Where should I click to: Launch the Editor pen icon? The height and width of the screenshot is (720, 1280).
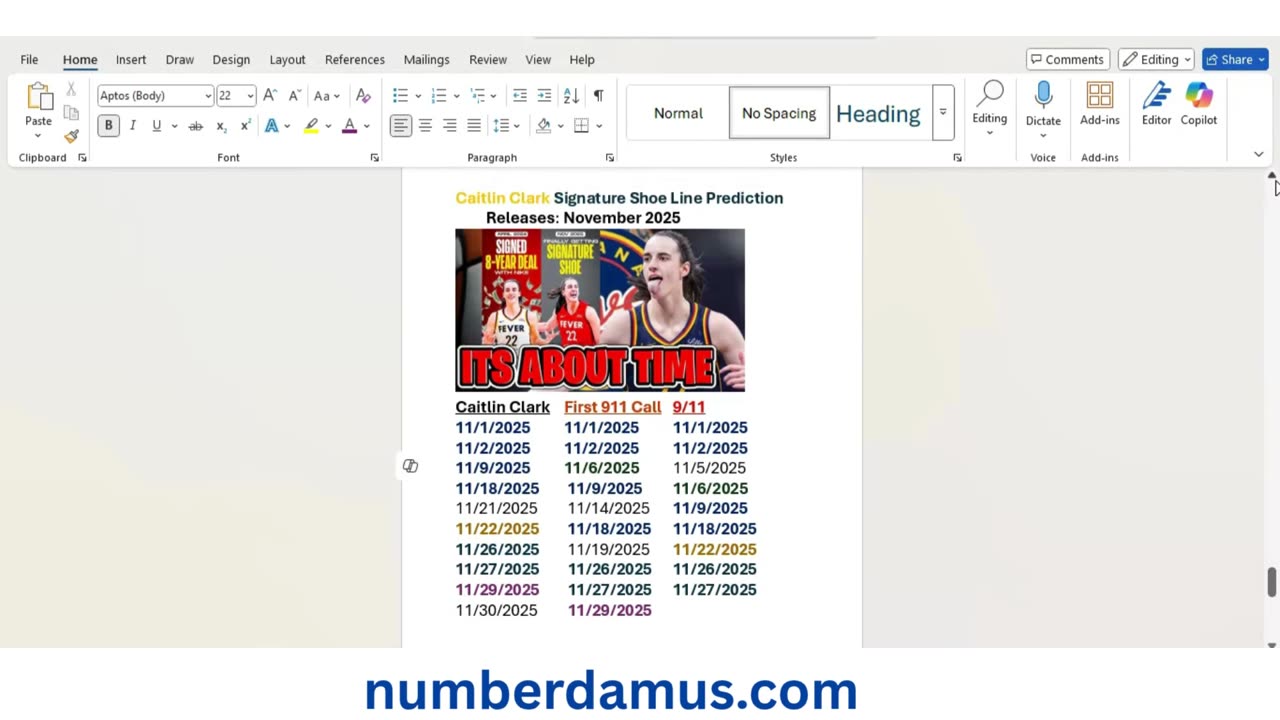click(1157, 95)
